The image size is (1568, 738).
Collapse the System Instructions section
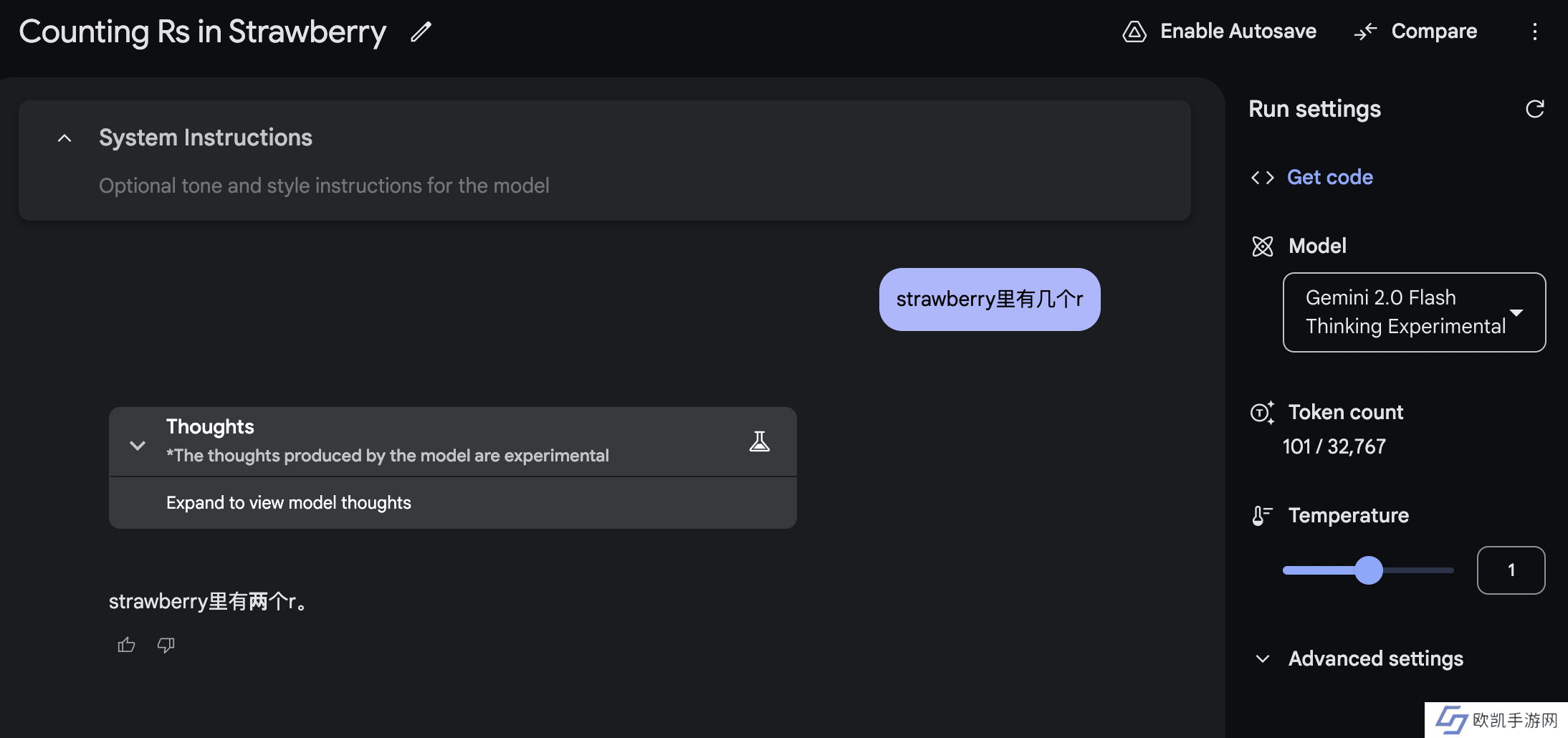tap(64, 138)
